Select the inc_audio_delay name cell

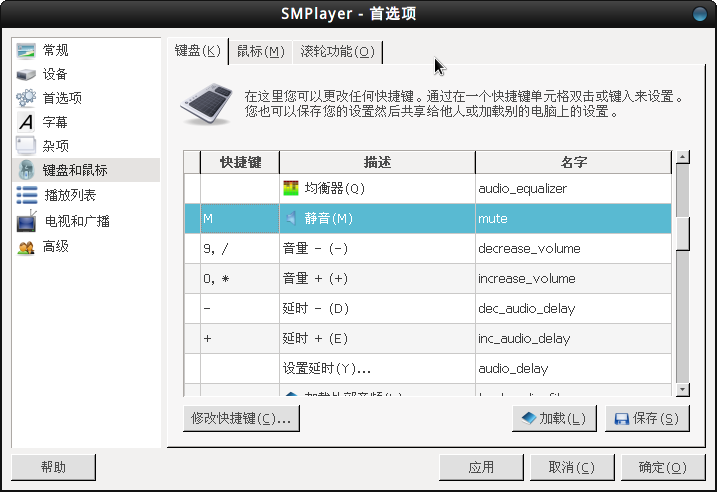(573, 338)
